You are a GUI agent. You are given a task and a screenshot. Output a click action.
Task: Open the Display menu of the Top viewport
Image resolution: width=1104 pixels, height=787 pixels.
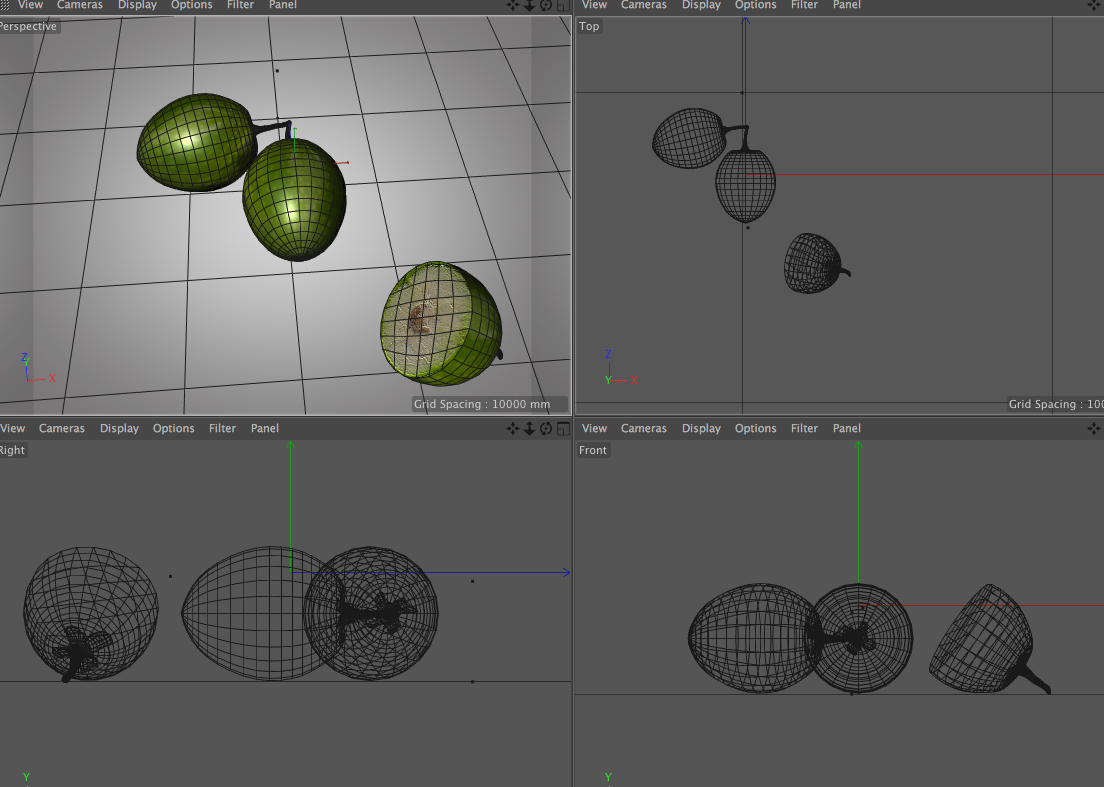click(701, 5)
